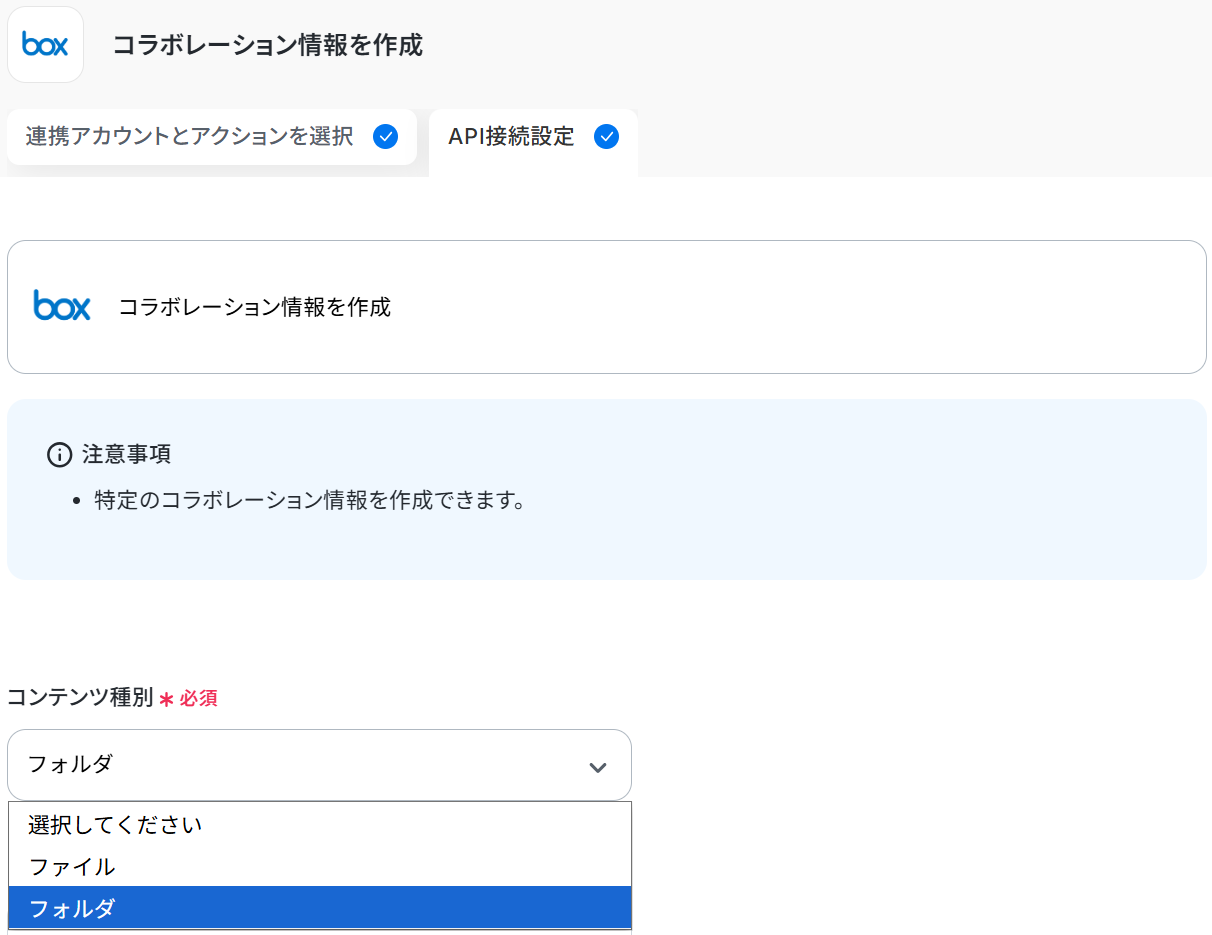1212x935 pixels.
Task: Open the コンテンツ種別 select box showing フォルダ
Action: [319, 765]
